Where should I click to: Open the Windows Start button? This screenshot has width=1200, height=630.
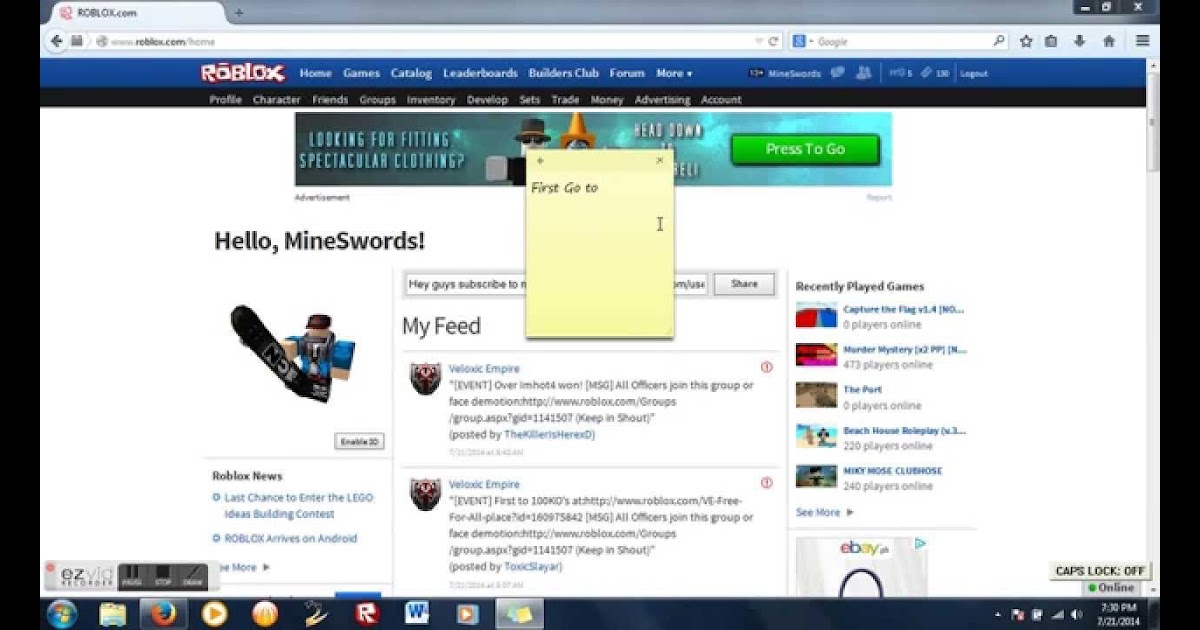[62, 613]
